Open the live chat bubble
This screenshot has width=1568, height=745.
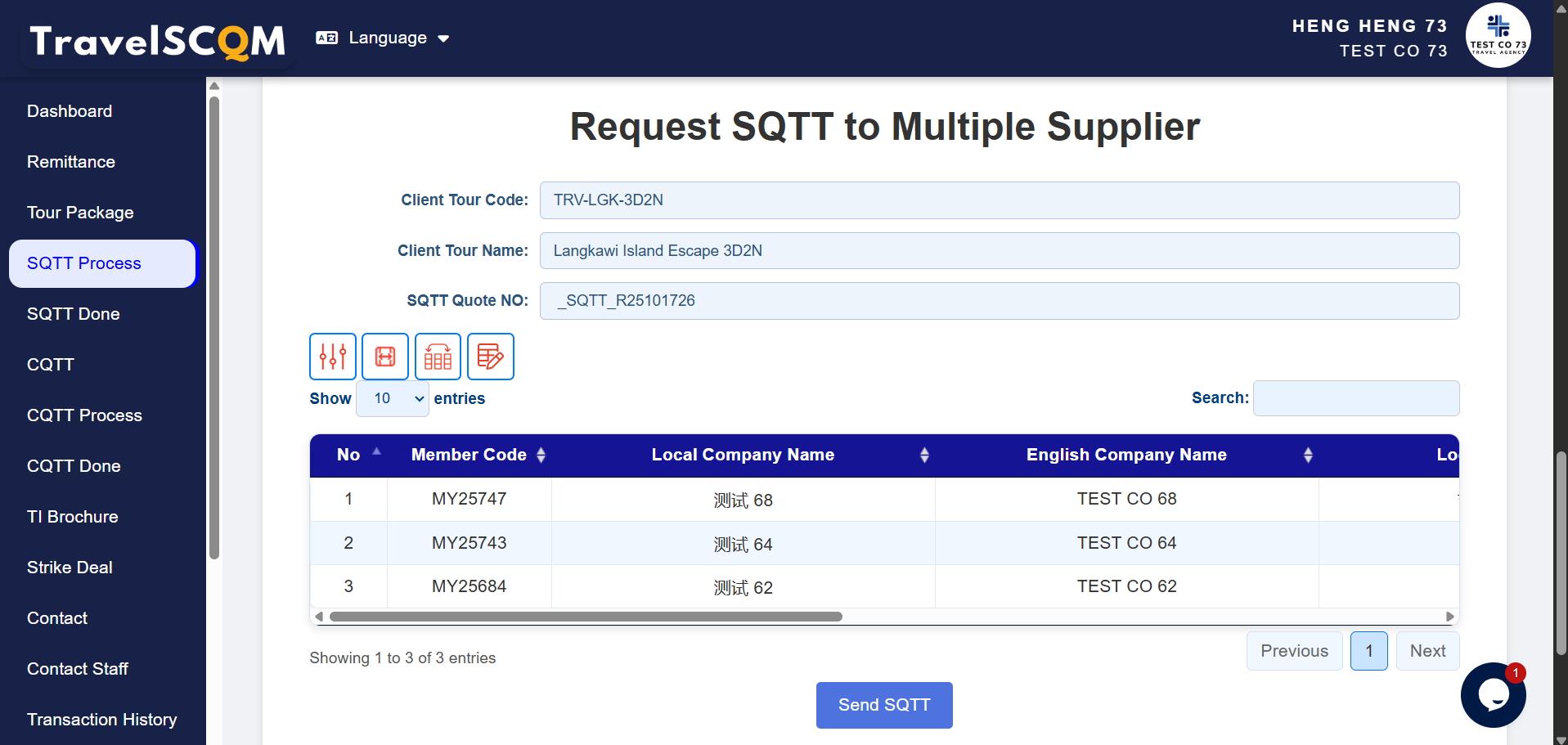pos(1493,695)
